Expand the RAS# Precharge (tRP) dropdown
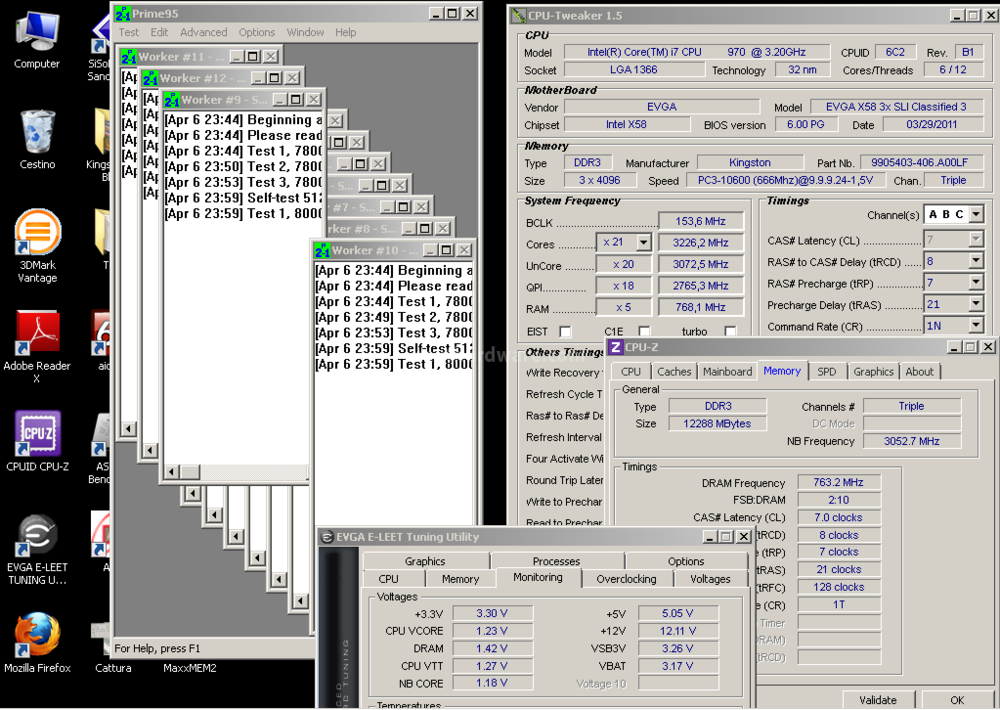The width and height of the screenshot is (1000, 710). point(976,283)
